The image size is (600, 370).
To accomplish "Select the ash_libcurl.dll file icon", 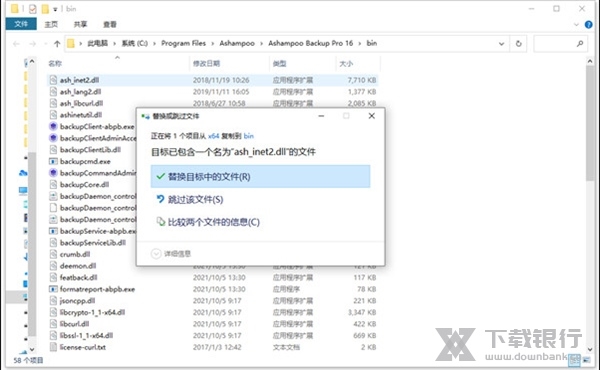I will pyautogui.click(x=54, y=103).
